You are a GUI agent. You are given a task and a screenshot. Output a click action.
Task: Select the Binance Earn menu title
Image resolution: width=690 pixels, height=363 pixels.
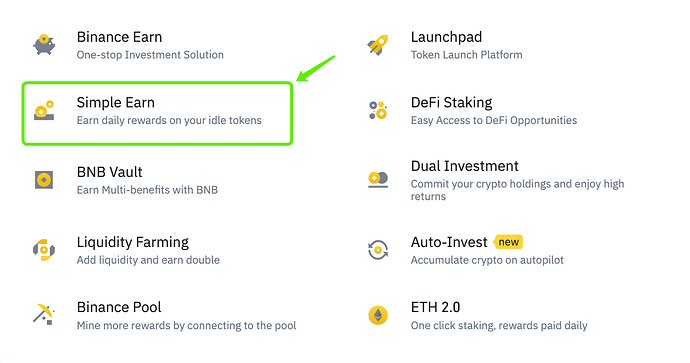click(x=119, y=37)
